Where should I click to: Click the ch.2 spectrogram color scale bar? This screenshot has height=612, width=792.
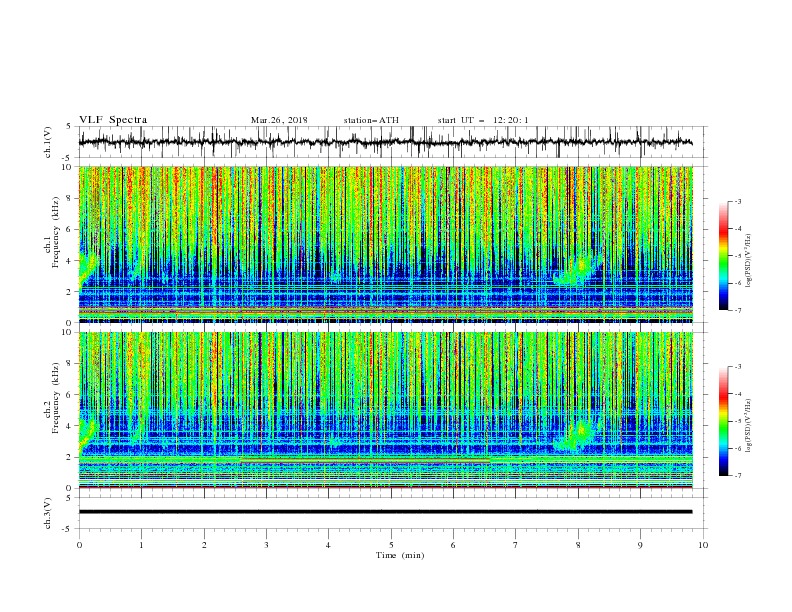click(724, 421)
